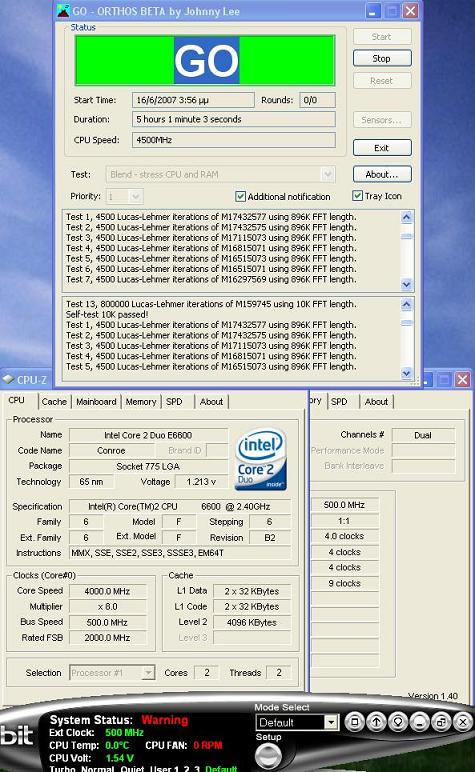
Task: Click the Reset button in ORTHOS
Action: tap(382, 80)
